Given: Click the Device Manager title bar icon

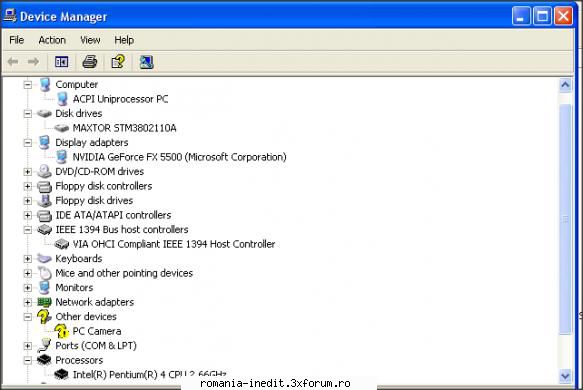Looking at the screenshot, I should (9, 16).
